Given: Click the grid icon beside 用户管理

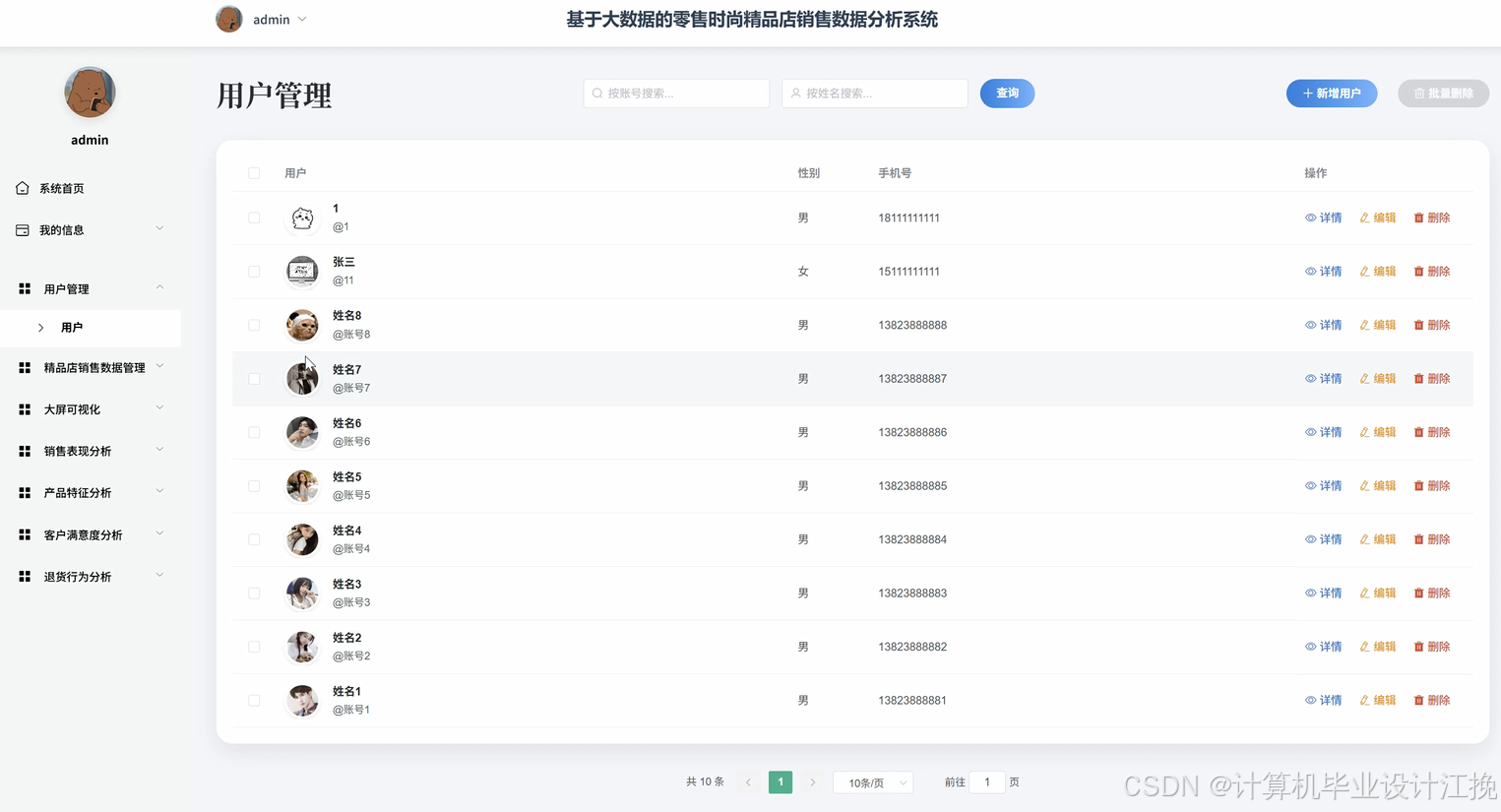Looking at the screenshot, I should pos(25,289).
